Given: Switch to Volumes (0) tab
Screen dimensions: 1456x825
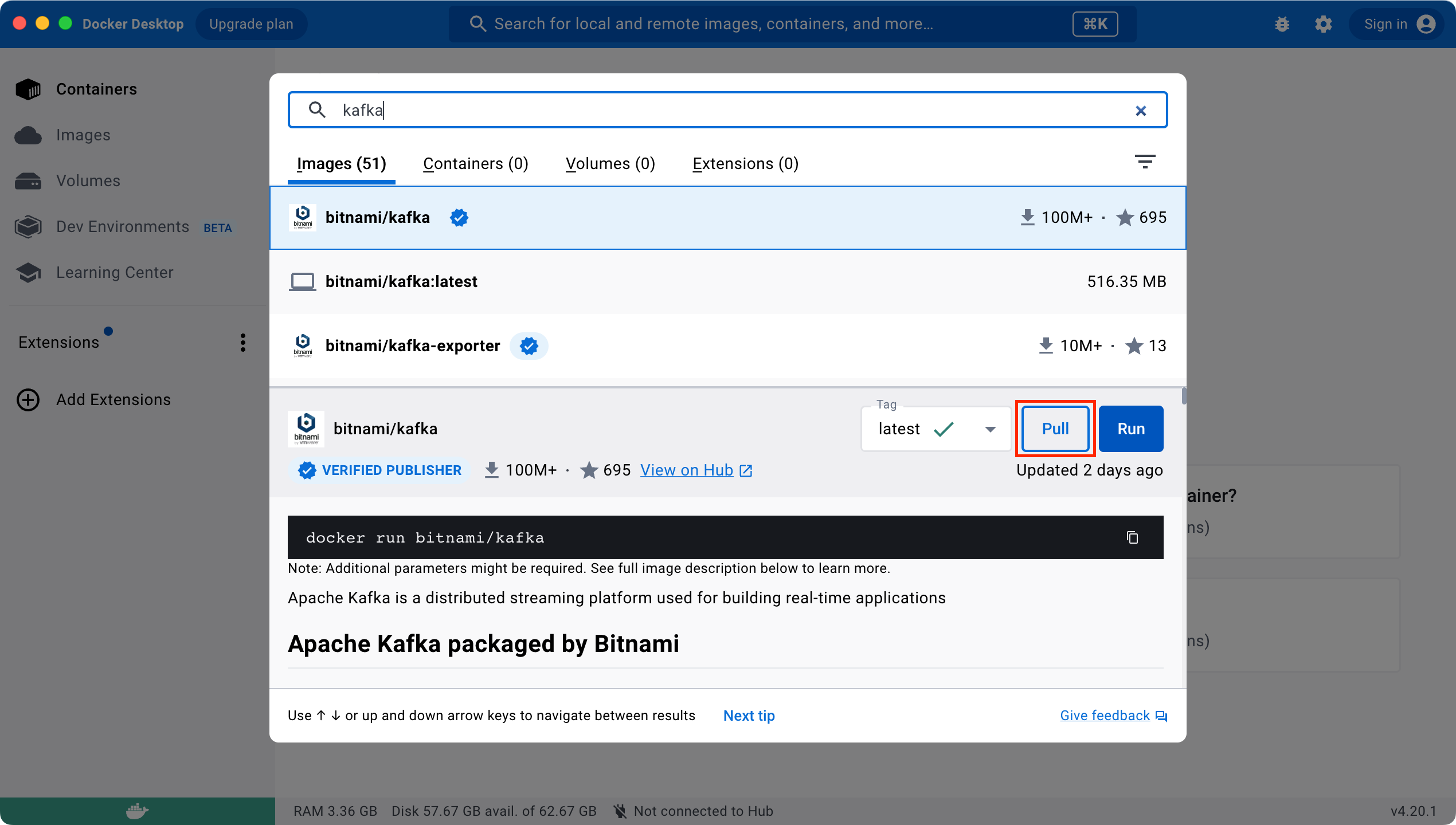Looking at the screenshot, I should click(610, 164).
